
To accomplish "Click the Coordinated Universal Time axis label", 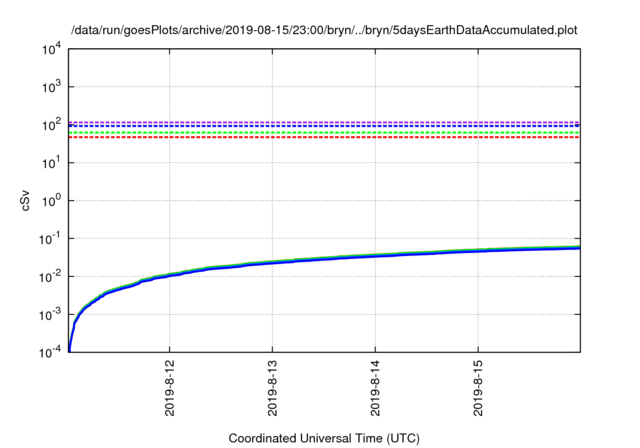I will (x=324, y=438).
